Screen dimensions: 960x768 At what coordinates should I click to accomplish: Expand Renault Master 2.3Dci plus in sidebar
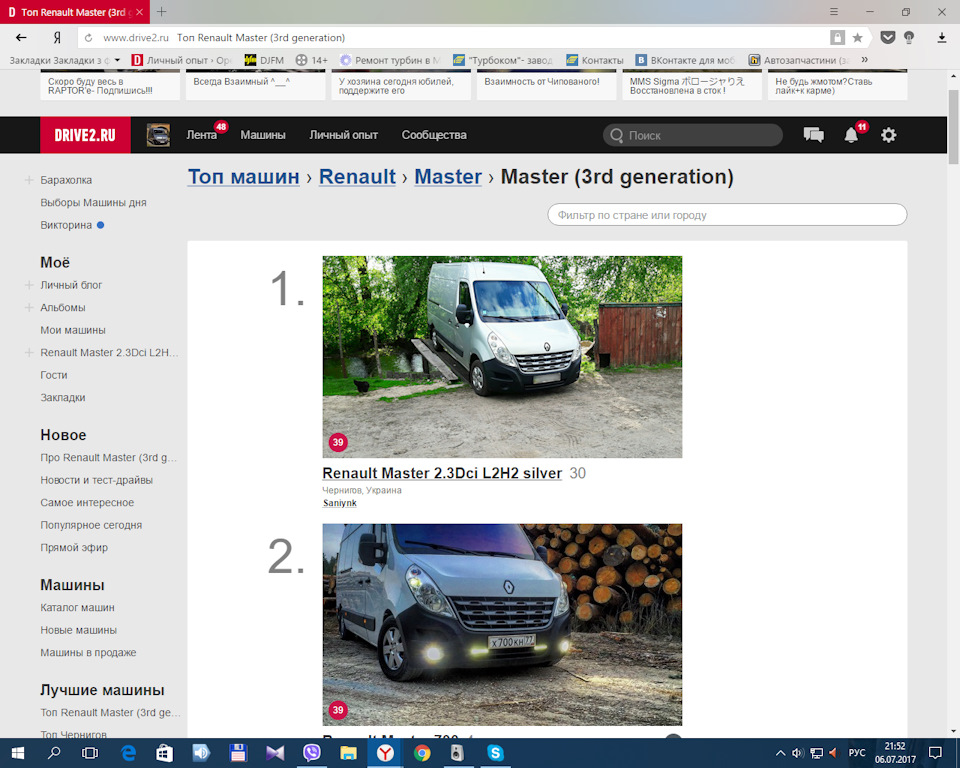[x=29, y=353]
